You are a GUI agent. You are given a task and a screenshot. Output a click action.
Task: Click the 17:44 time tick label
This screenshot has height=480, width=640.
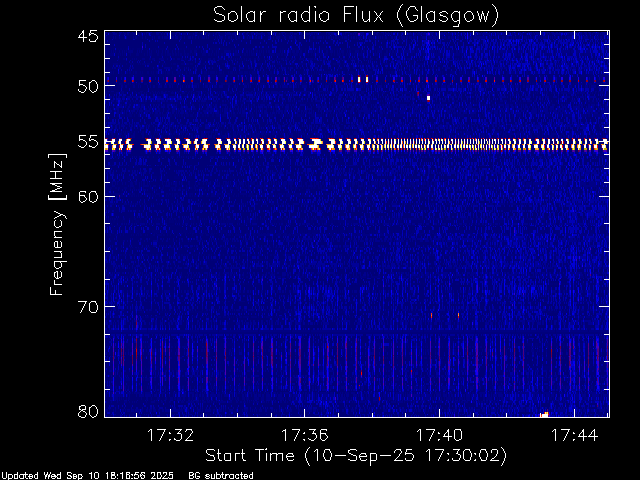click(x=575, y=435)
